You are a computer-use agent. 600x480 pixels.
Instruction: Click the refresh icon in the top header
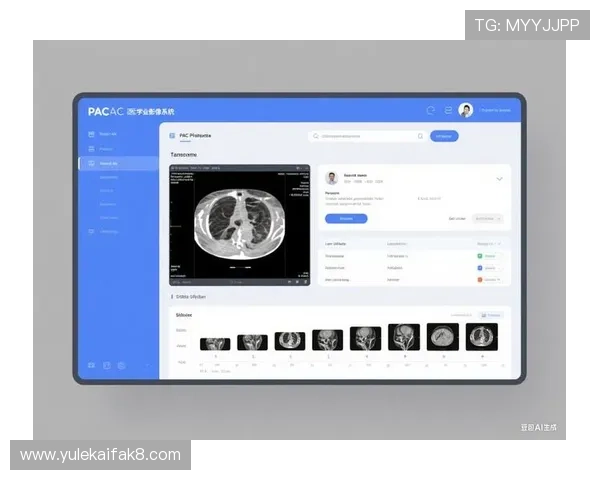[x=431, y=110]
